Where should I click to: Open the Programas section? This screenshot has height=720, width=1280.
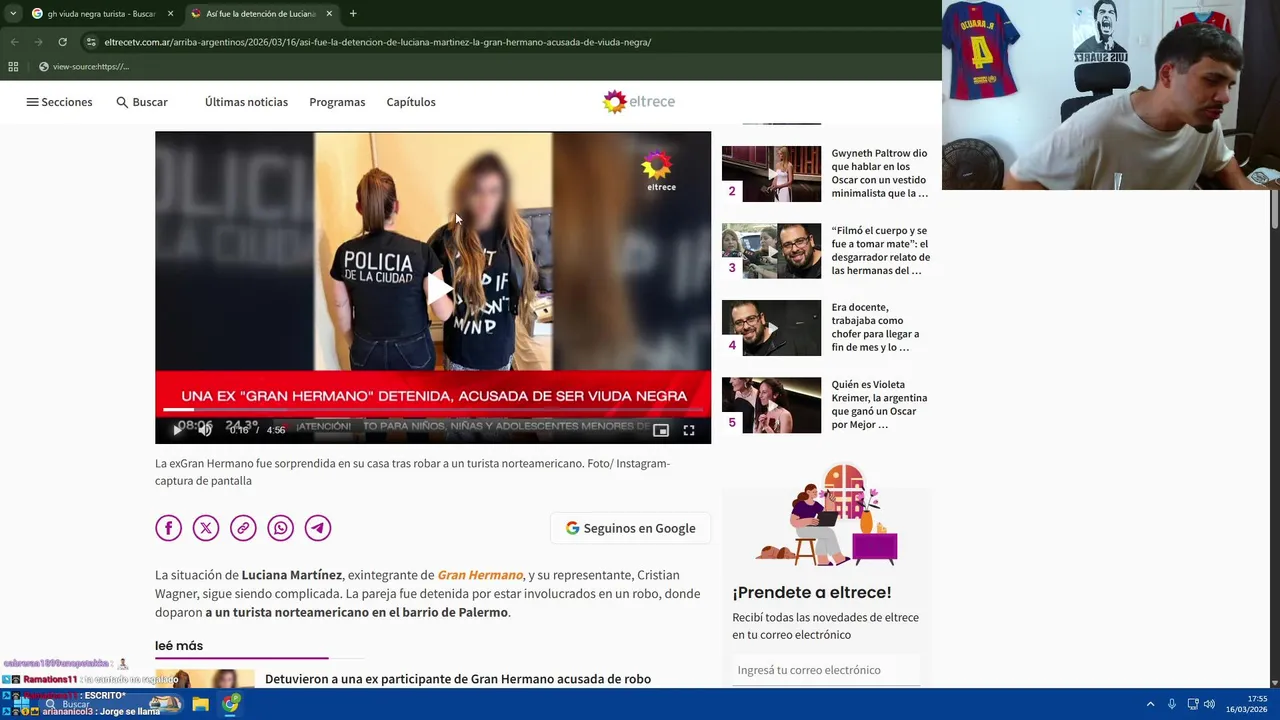[x=337, y=102]
